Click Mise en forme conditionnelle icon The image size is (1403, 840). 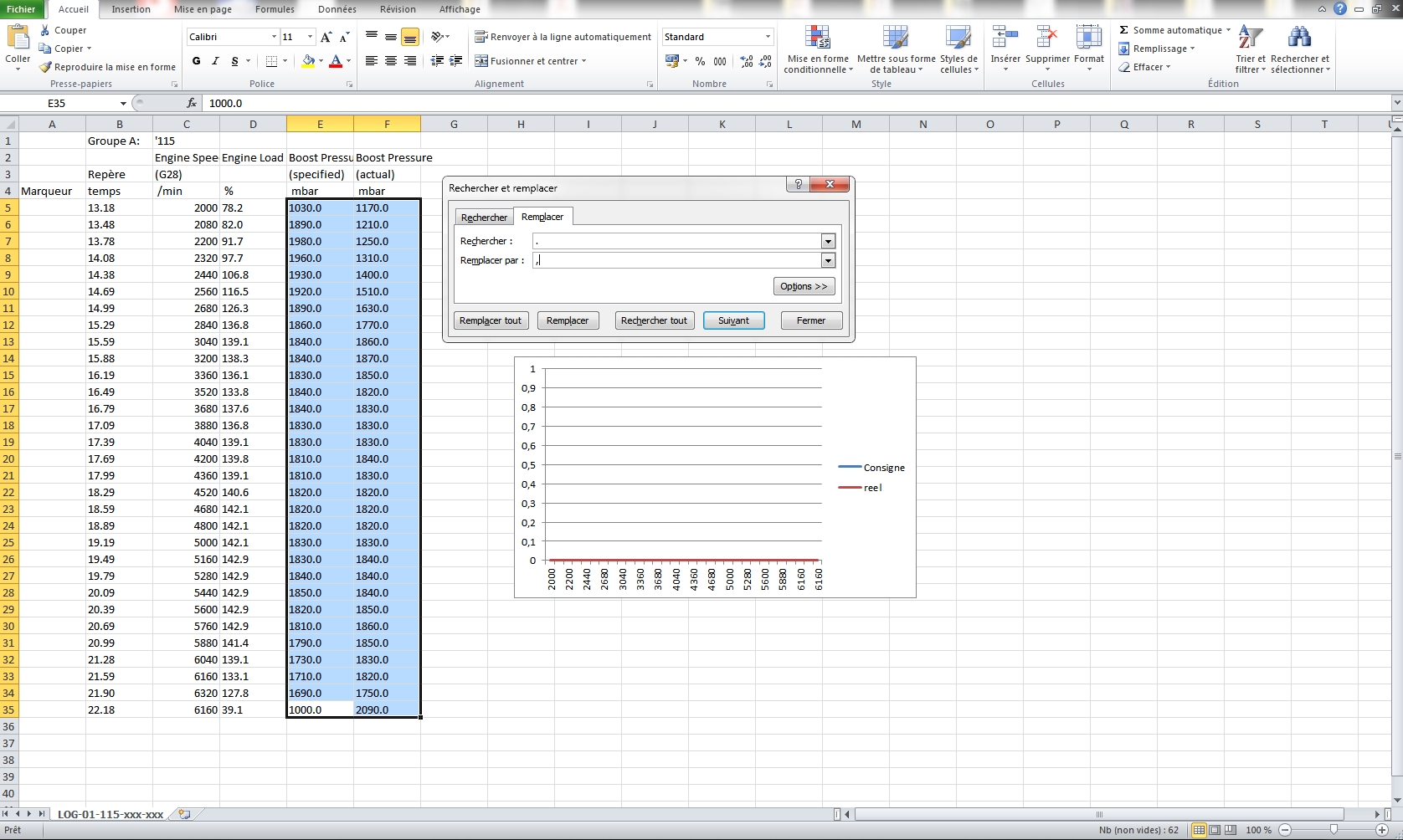pos(817,38)
